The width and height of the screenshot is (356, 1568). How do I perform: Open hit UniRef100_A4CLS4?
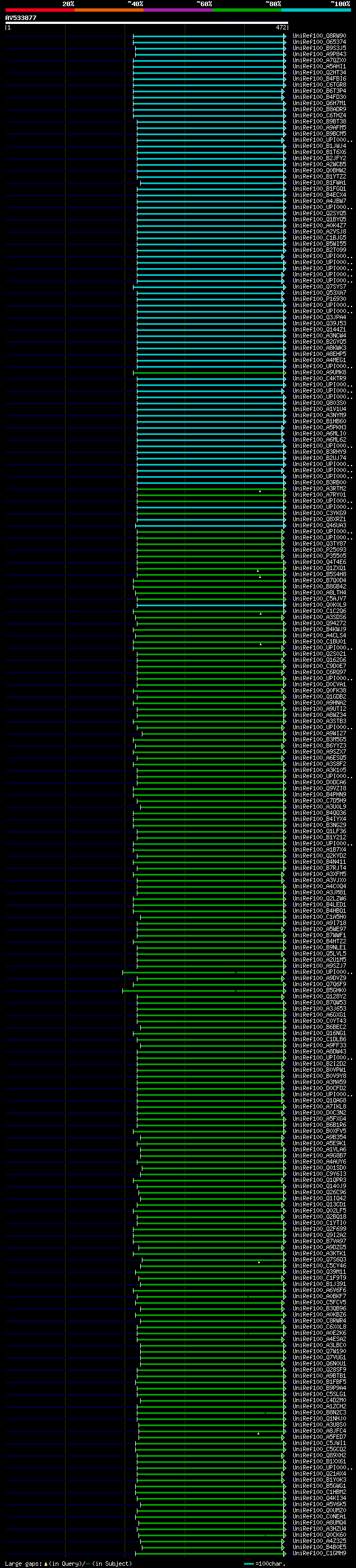click(319, 635)
